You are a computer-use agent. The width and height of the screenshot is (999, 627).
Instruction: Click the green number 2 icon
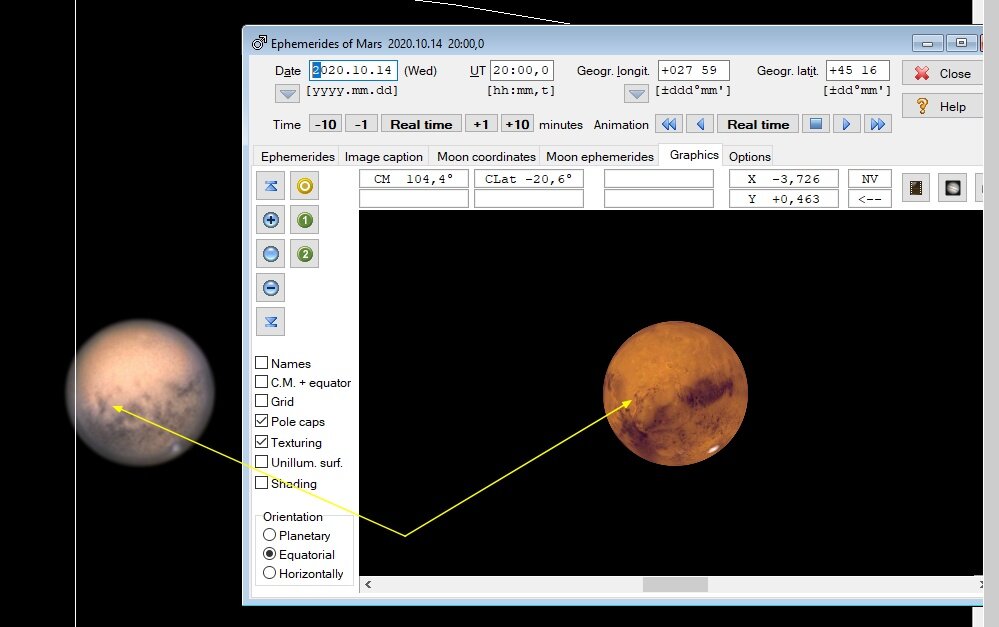pyautogui.click(x=305, y=254)
